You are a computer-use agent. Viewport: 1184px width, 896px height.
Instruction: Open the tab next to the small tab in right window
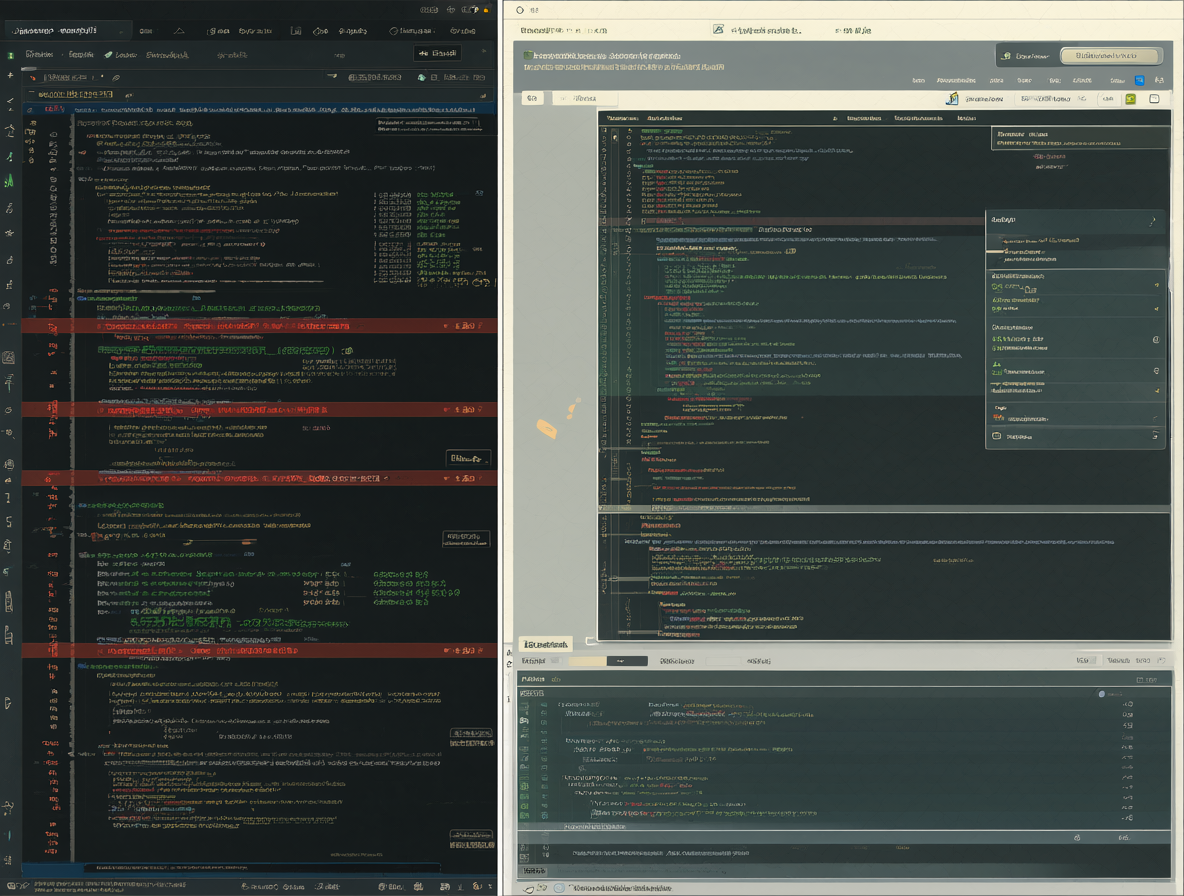(x=585, y=99)
